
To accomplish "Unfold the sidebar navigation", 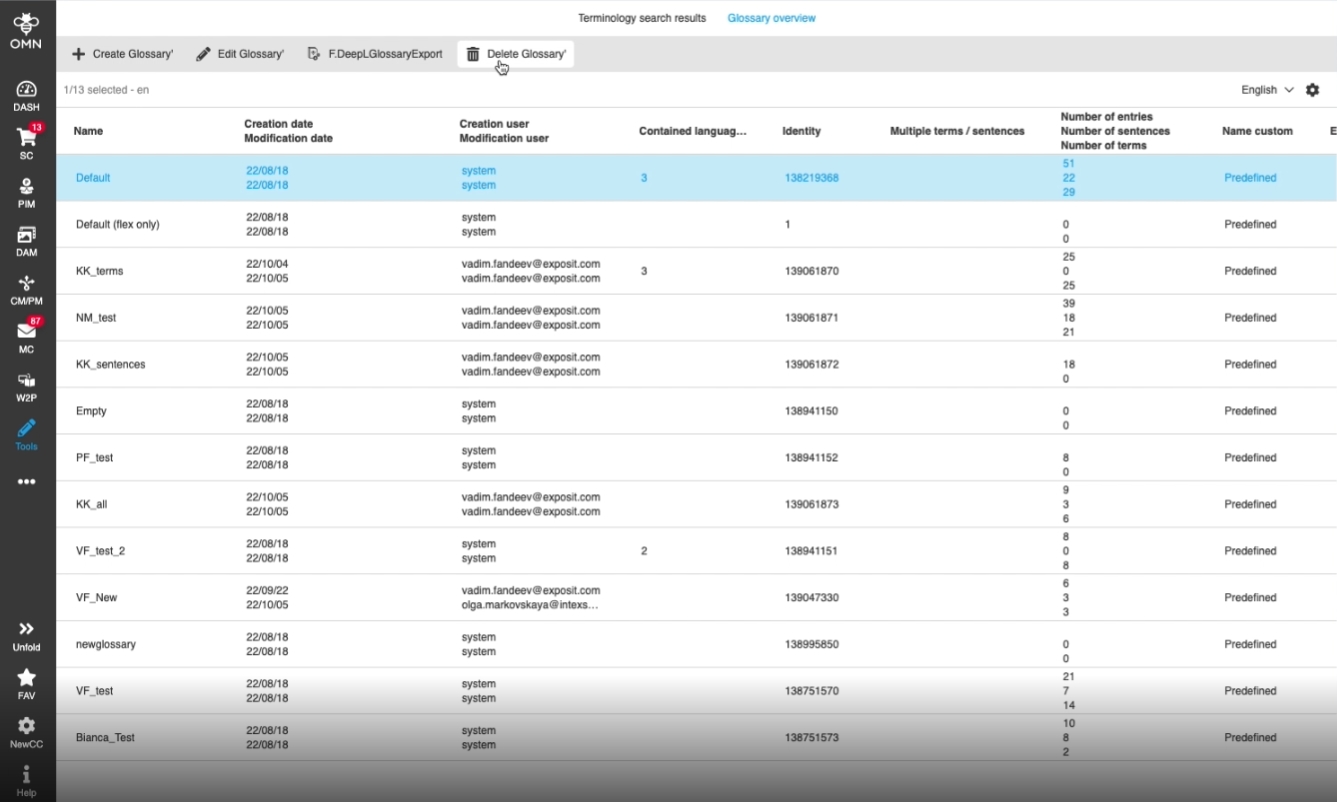I will (x=27, y=634).
